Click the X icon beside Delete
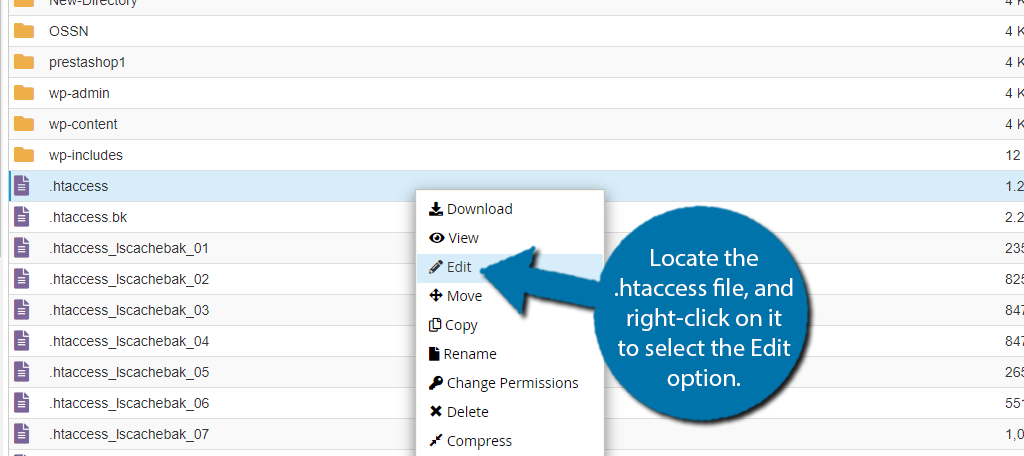This screenshot has height=456, width=1024. (x=436, y=412)
